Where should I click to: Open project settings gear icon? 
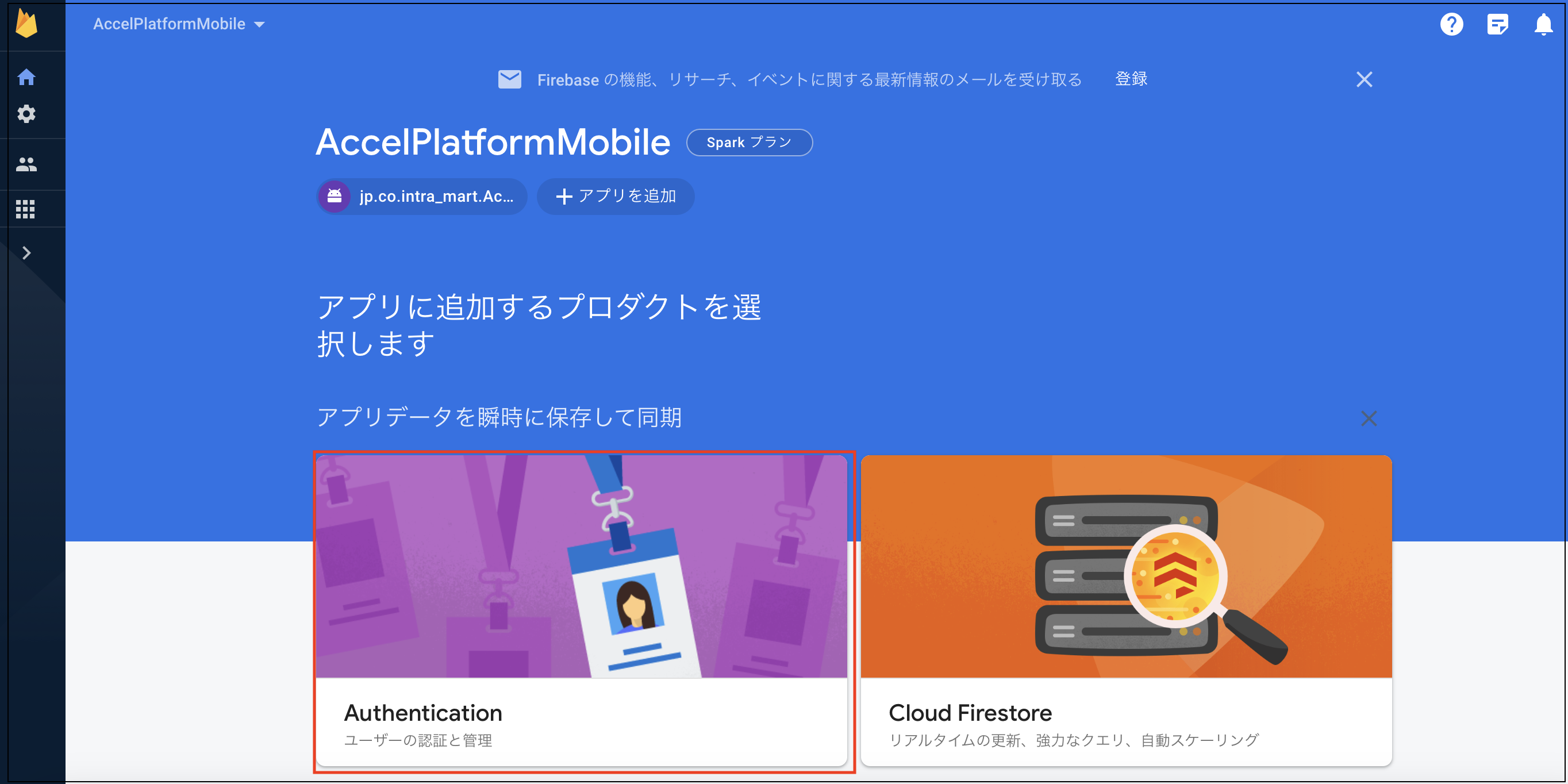coord(26,114)
